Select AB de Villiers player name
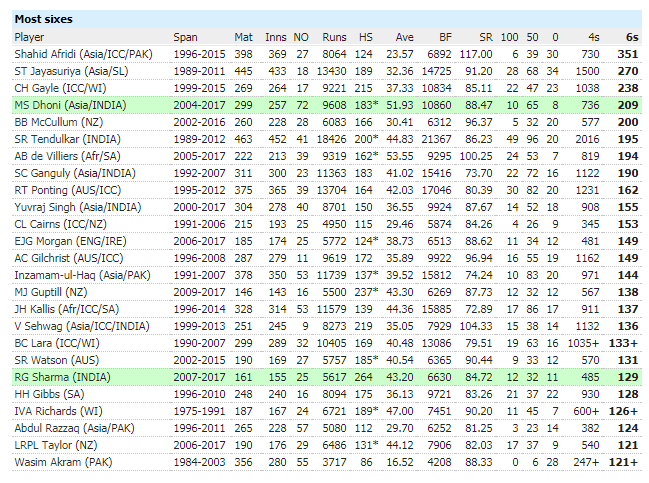Image resolution: width=649 pixels, height=483 pixels. pos(67,156)
